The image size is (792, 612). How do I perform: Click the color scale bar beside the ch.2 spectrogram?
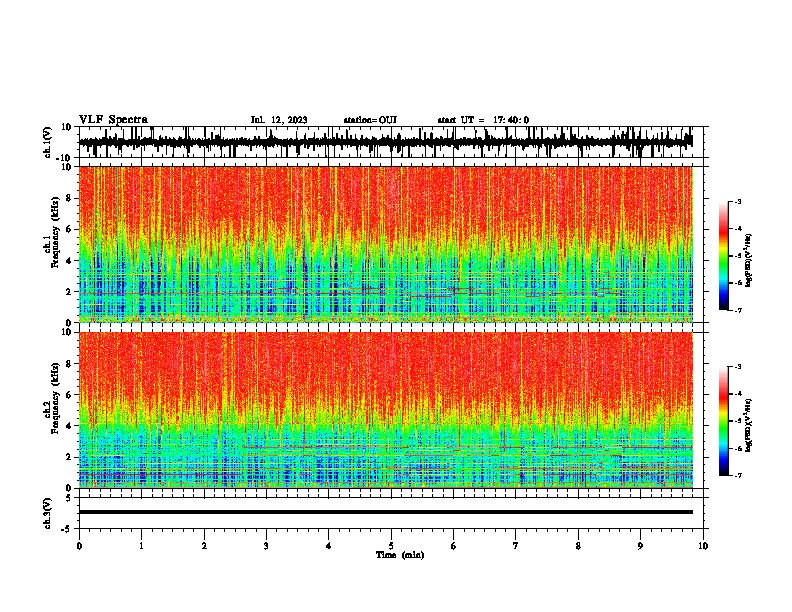tap(723, 421)
